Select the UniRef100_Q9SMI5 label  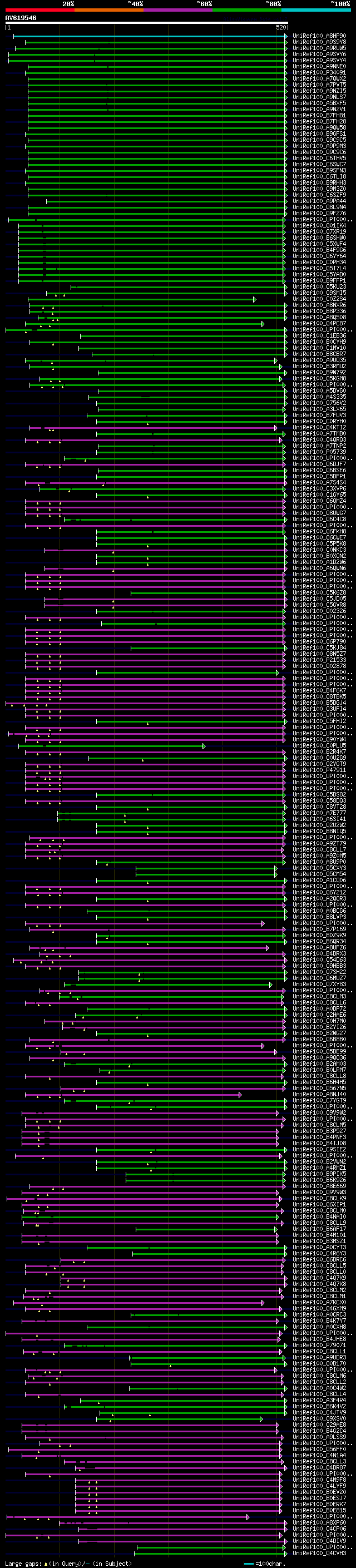point(319,293)
